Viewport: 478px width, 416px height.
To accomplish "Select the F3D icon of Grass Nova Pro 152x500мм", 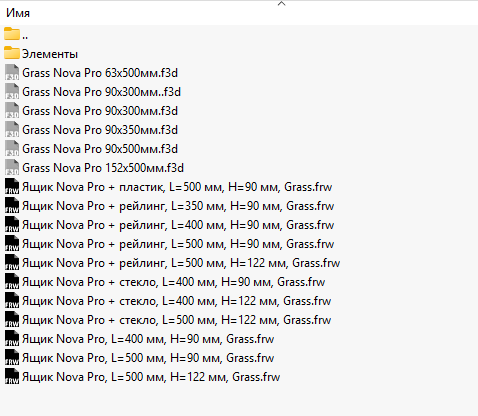I will pos(12,168).
